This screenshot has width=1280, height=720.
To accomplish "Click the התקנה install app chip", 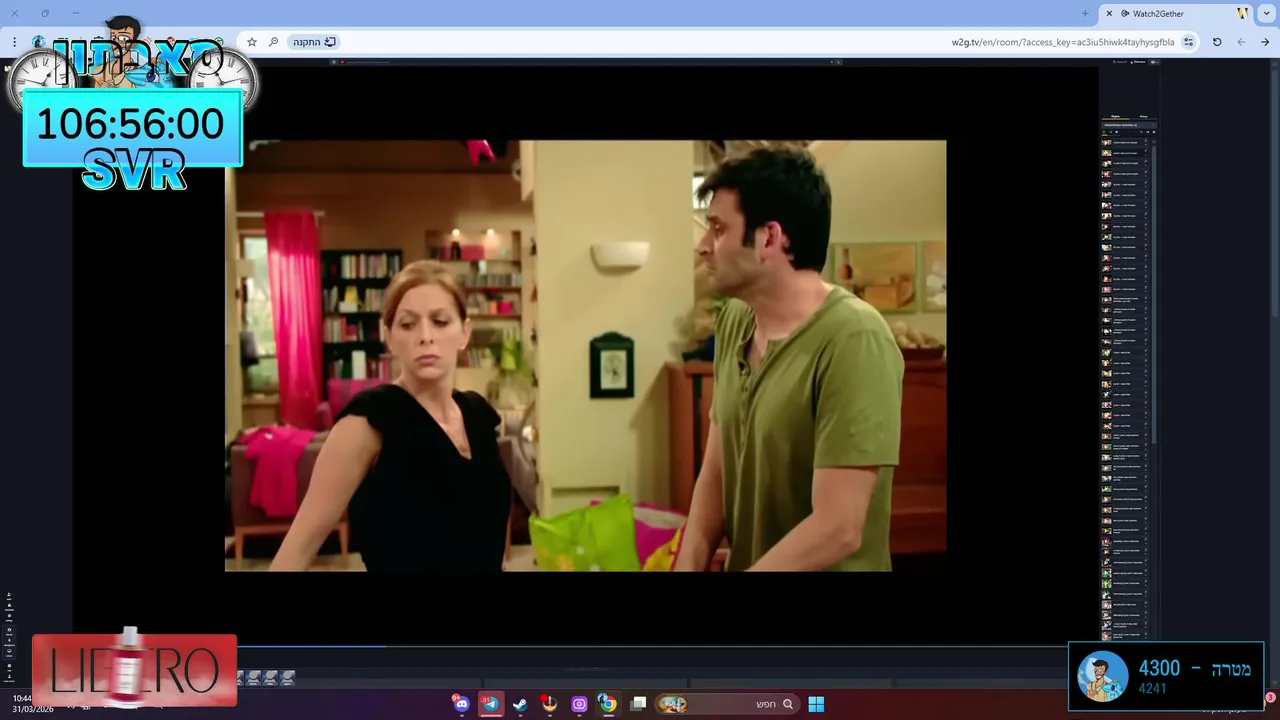I will pyautogui.click(x=314, y=42).
